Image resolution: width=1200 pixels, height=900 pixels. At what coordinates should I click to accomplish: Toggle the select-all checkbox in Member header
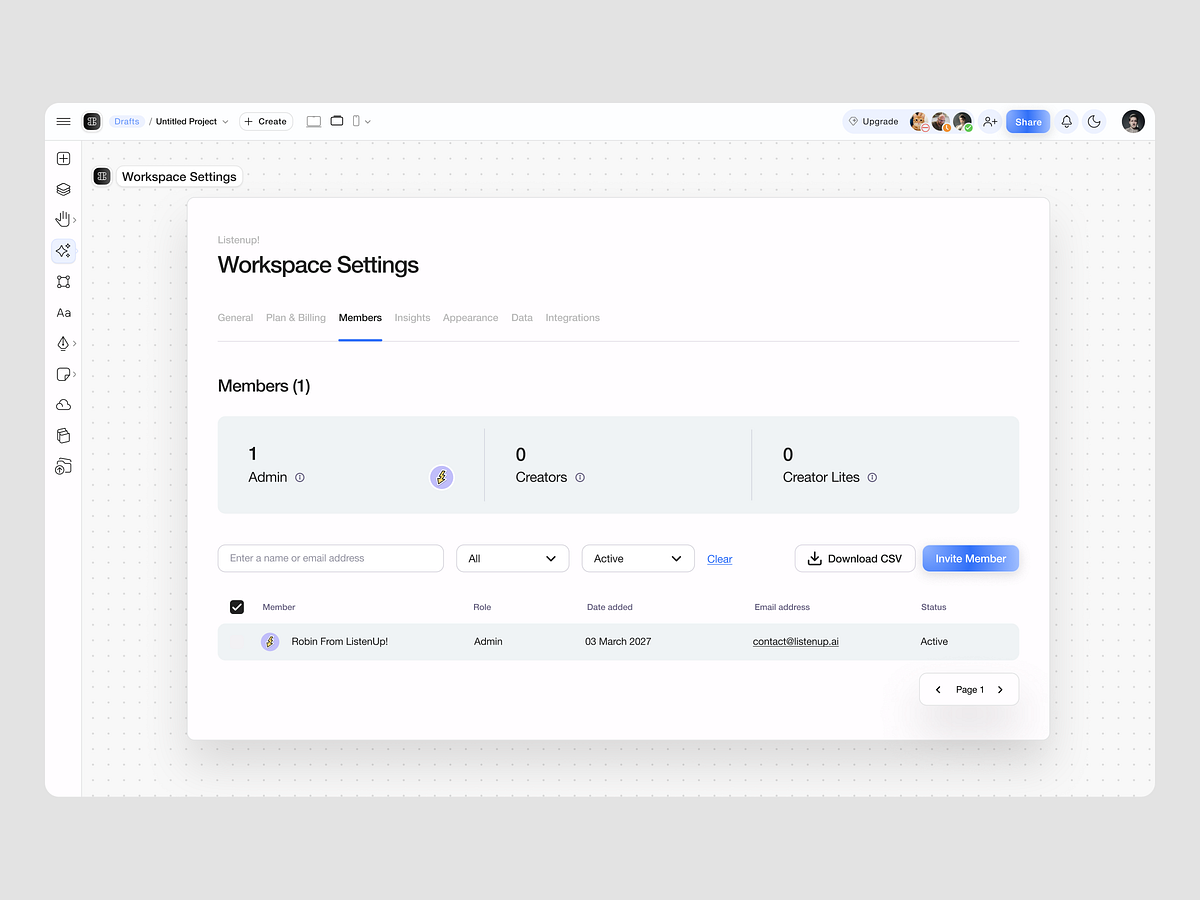[237, 607]
